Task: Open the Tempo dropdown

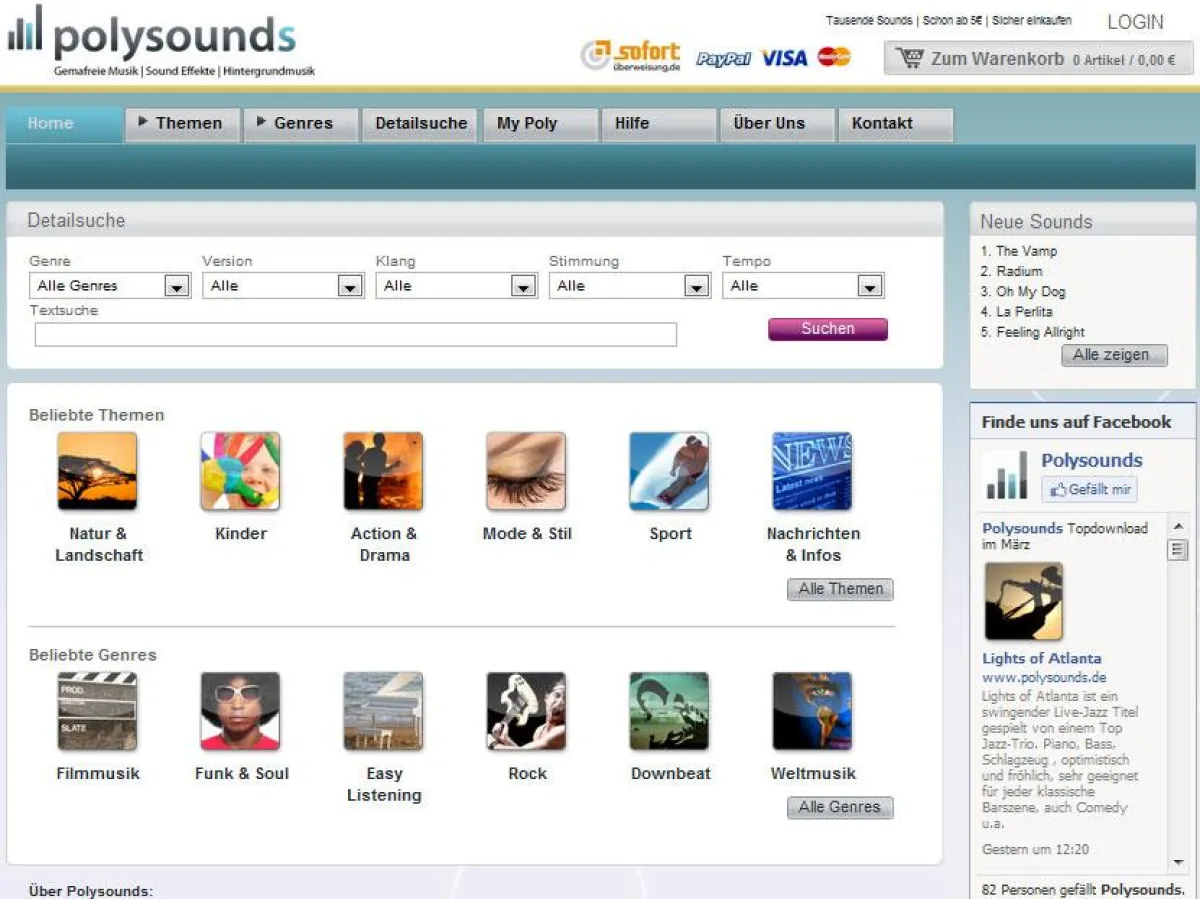Action: [802, 285]
